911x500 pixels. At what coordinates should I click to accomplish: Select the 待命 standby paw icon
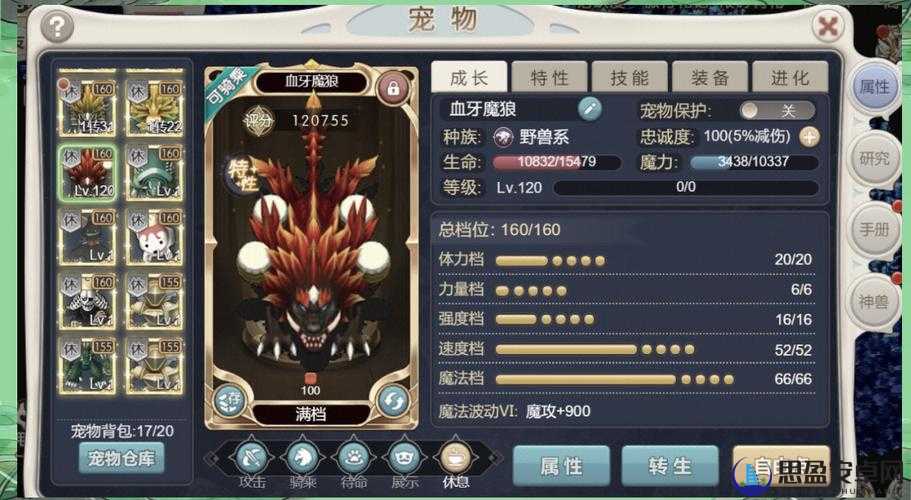[354, 458]
